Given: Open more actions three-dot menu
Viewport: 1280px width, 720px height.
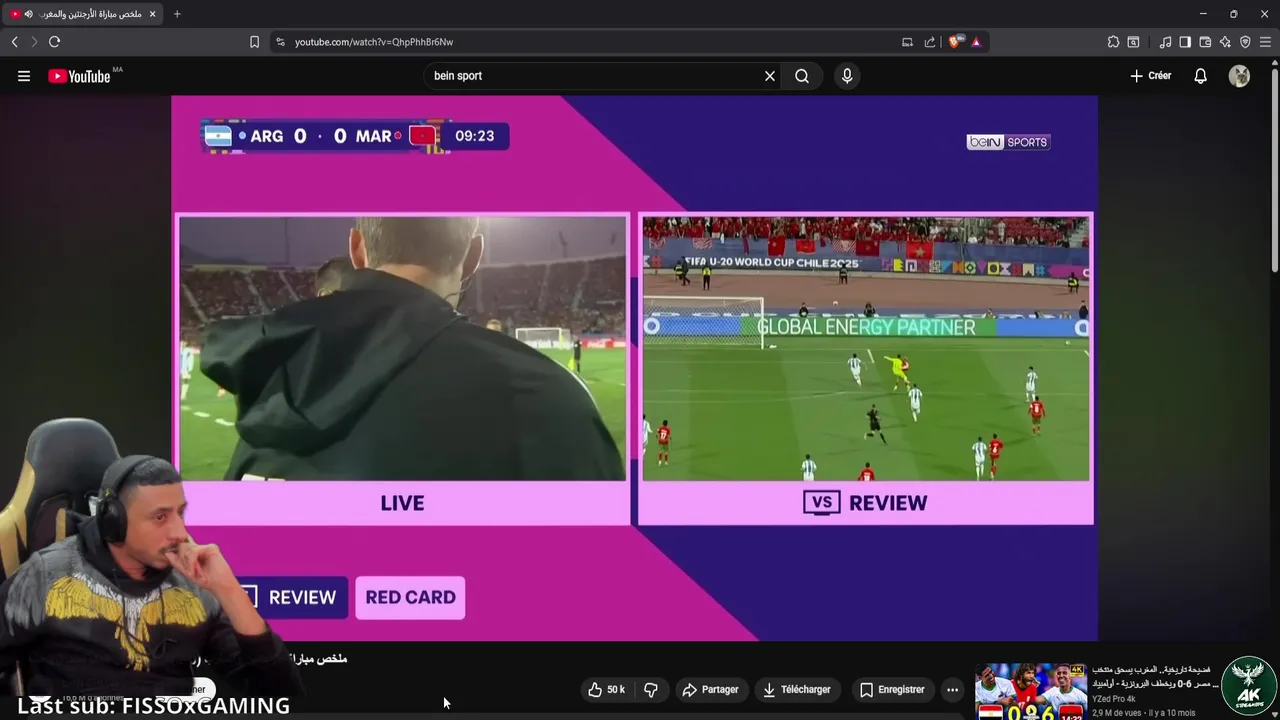Looking at the screenshot, I should click(952, 690).
